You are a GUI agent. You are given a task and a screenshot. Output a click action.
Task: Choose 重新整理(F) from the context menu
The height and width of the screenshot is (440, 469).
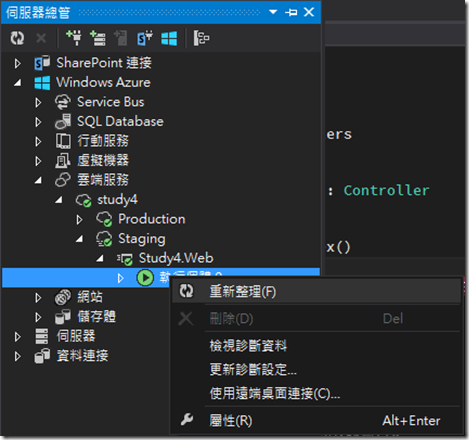317,292
